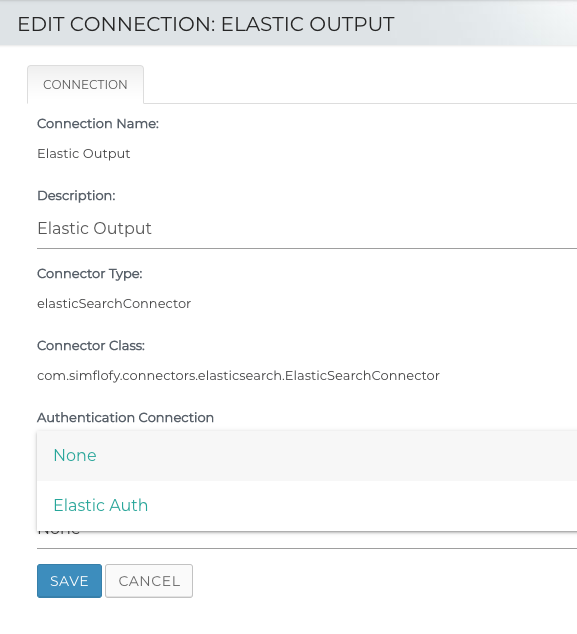Click the Connector Class label
Image resolution: width=577 pixels, height=634 pixels.
tap(91, 346)
